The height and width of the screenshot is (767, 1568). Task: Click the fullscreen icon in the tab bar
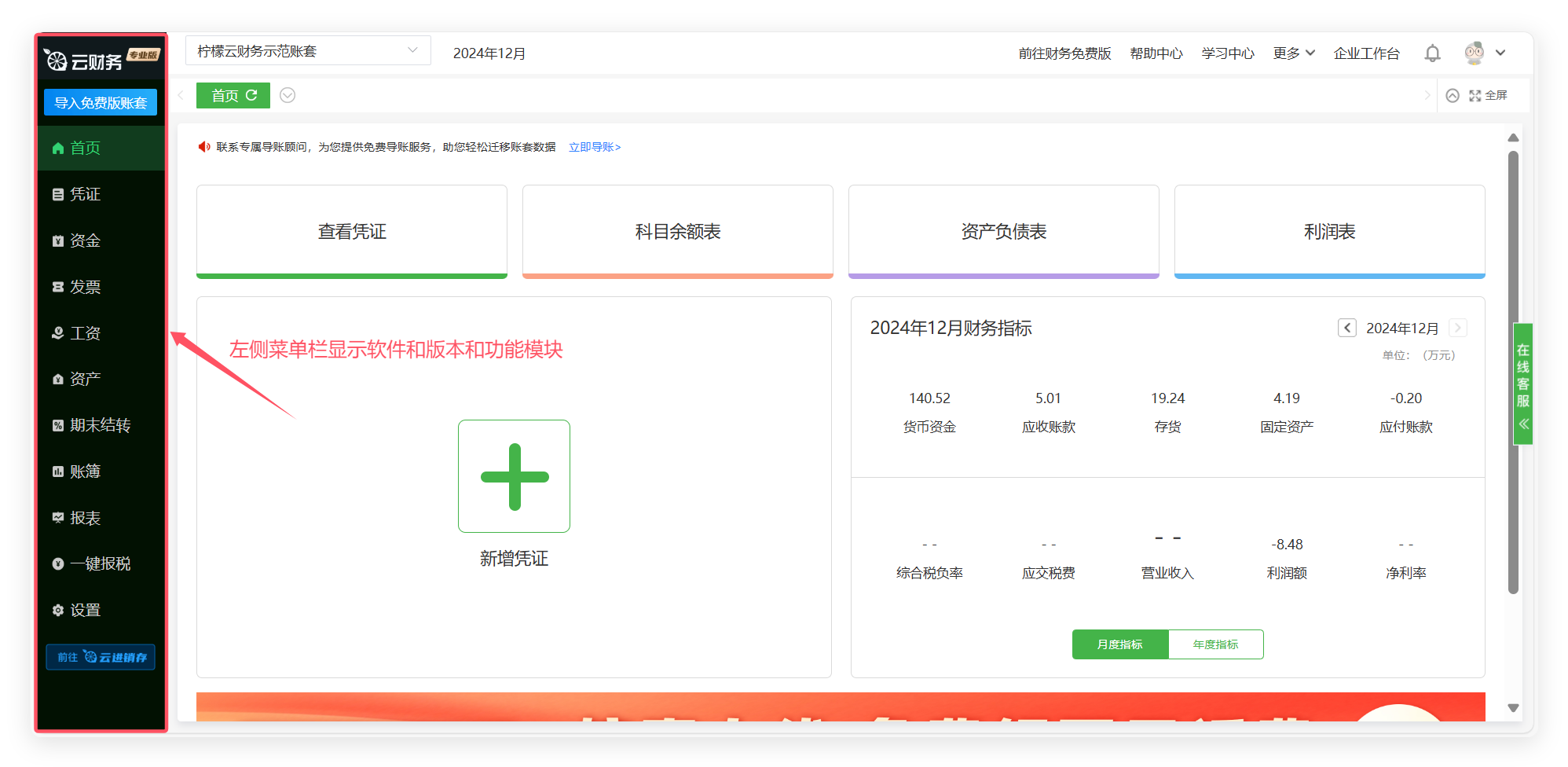click(1475, 96)
